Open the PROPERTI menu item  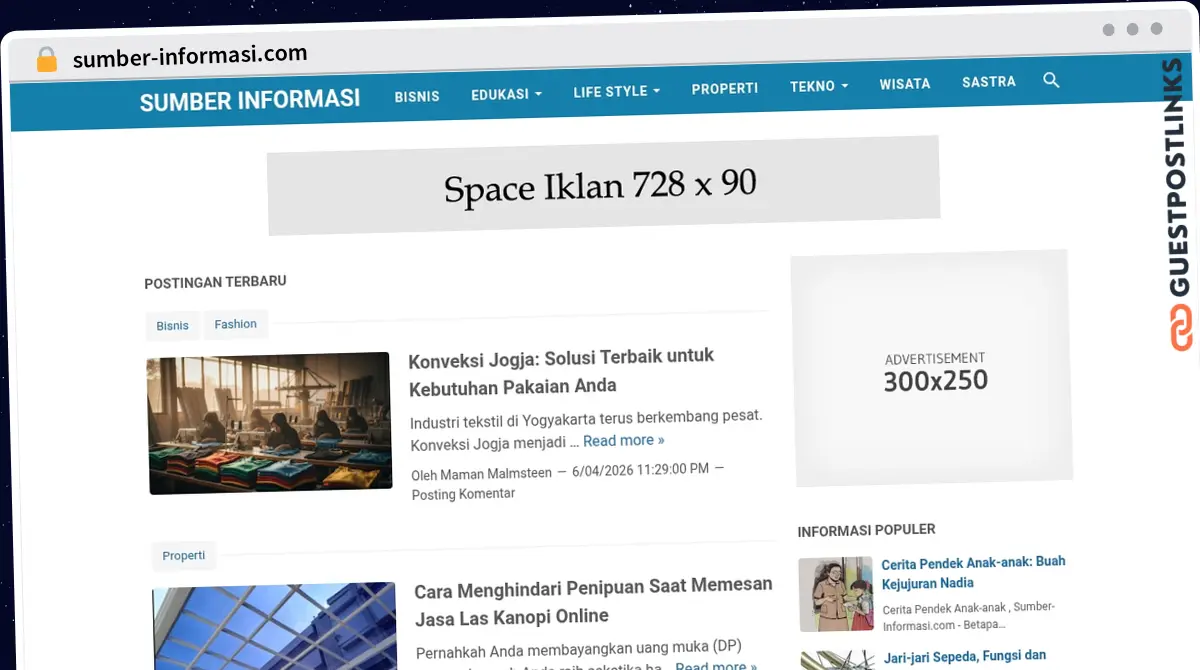(725, 89)
